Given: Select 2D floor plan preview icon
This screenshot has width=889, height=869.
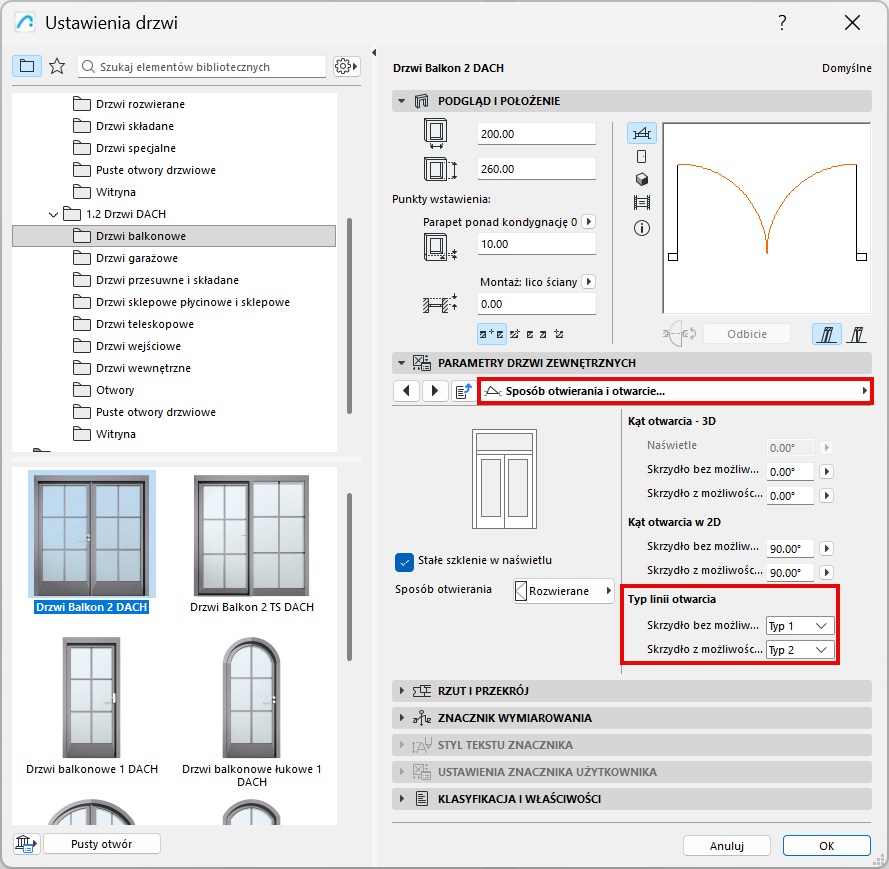Looking at the screenshot, I should click(x=642, y=134).
